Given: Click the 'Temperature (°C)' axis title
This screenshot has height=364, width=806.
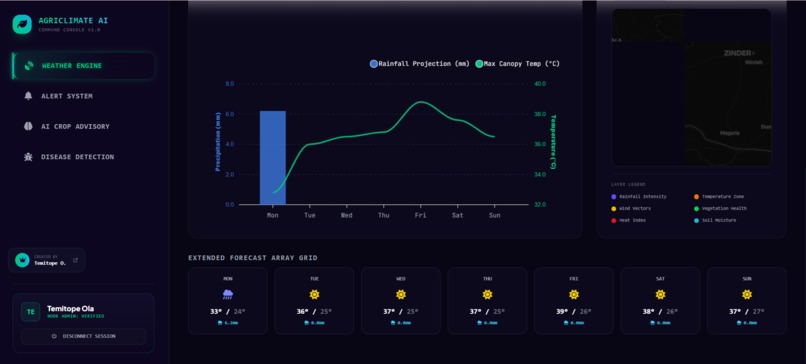Looking at the screenshot, I should coord(553,142).
